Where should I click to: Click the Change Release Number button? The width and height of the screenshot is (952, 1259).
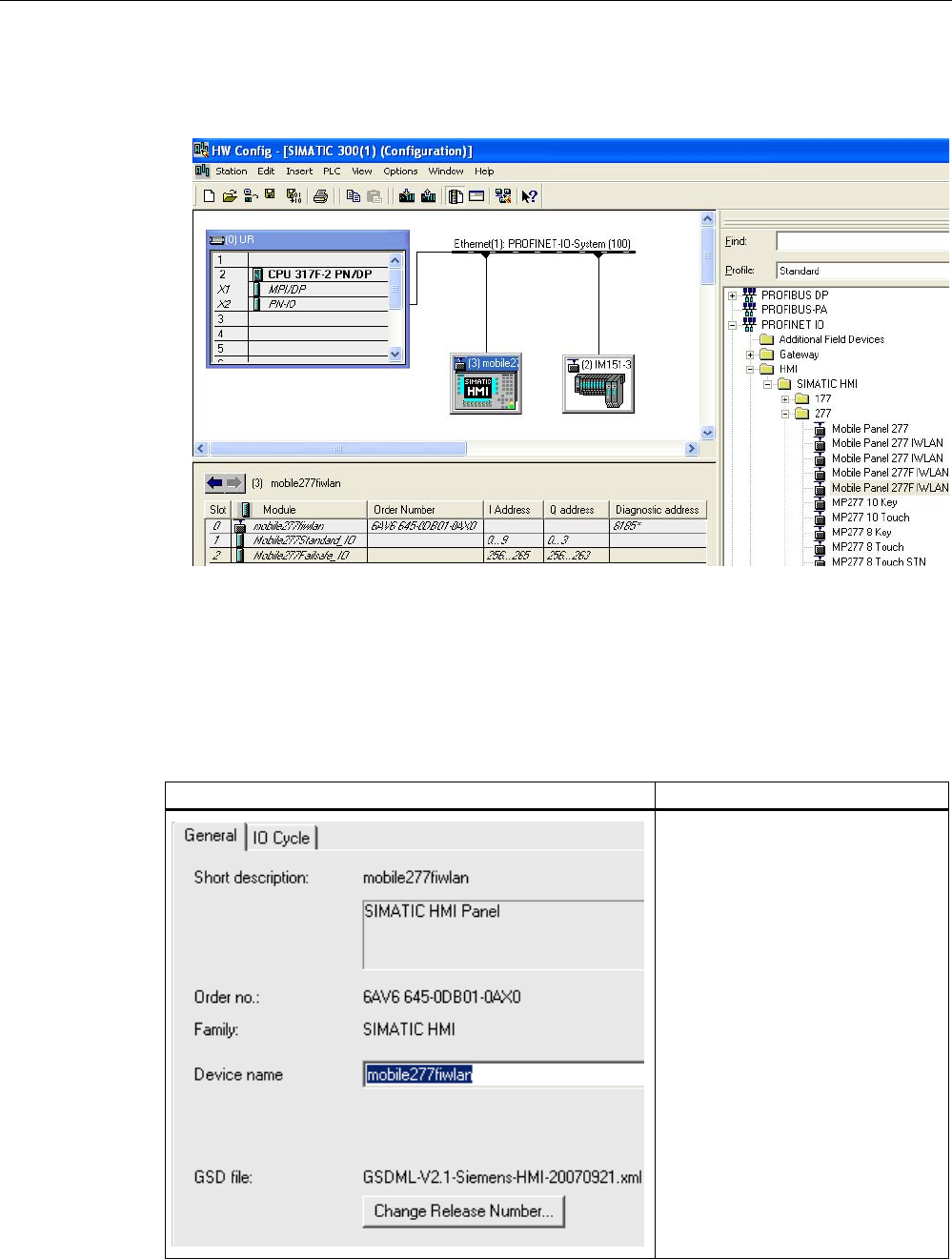(x=463, y=1211)
